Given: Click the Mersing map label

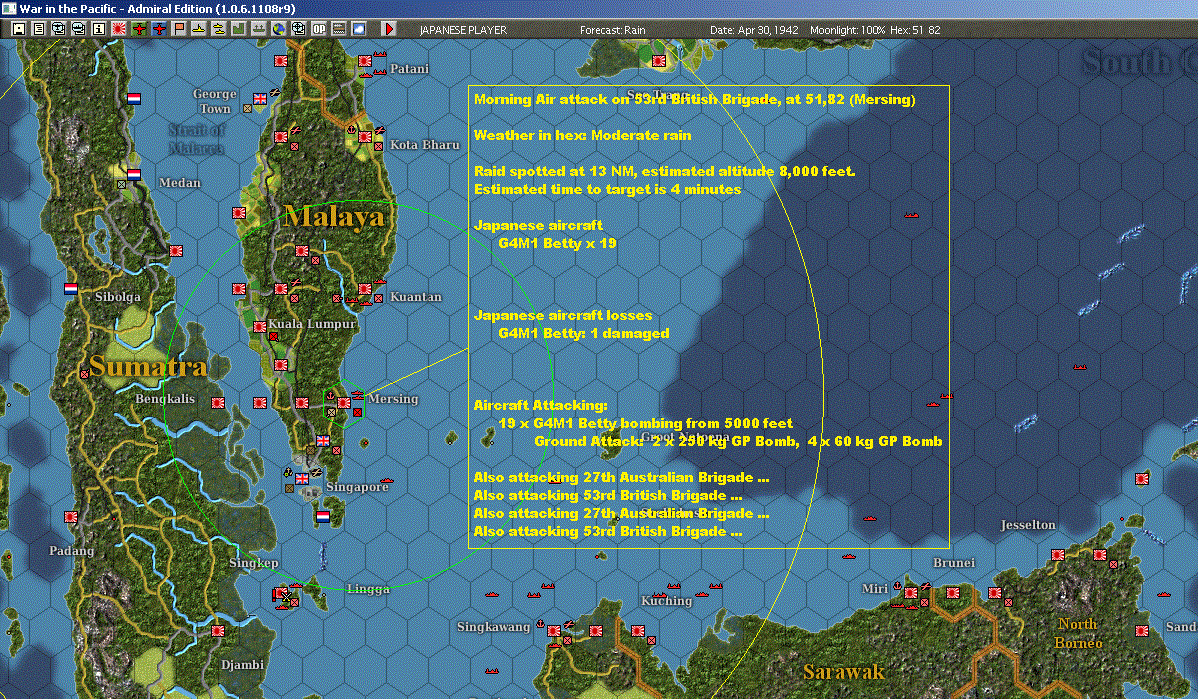Looking at the screenshot, I should click(393, 399).
